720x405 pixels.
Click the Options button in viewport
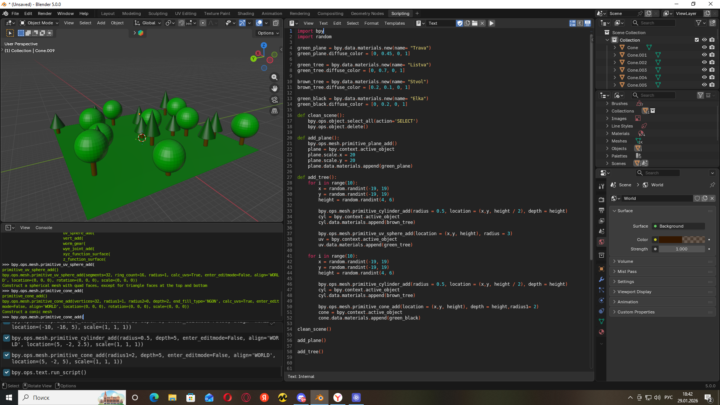click(x=268, y=33)
